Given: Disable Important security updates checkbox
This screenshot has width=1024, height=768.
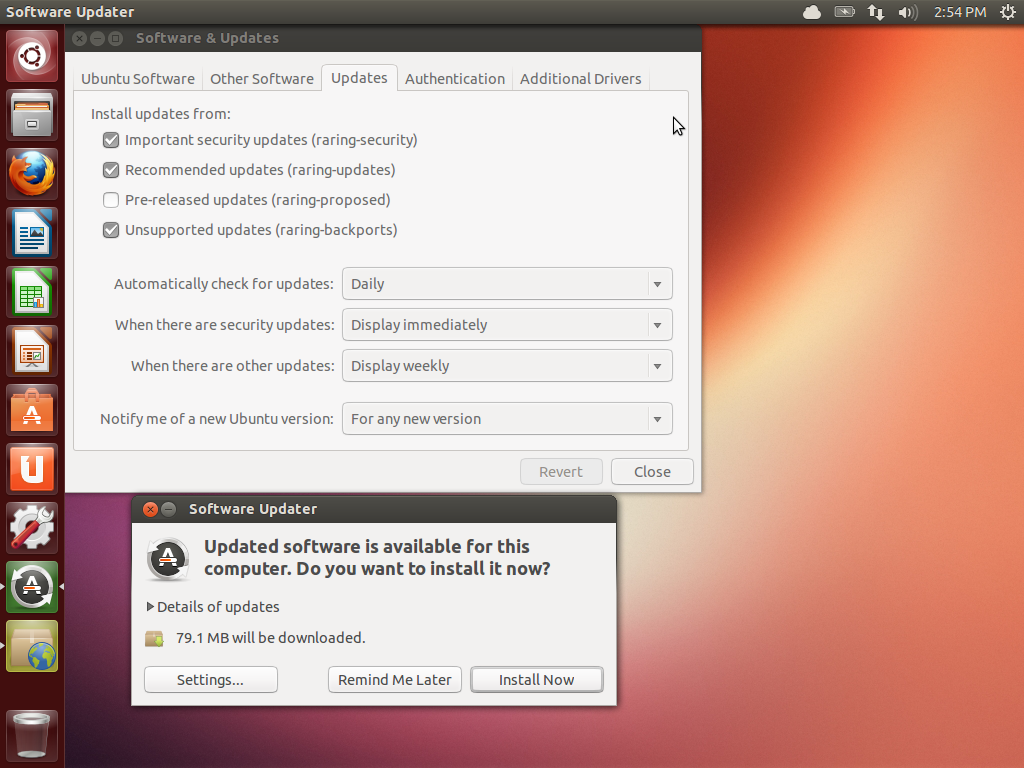Looking at the screenshot, I should [x=111, y=140].
